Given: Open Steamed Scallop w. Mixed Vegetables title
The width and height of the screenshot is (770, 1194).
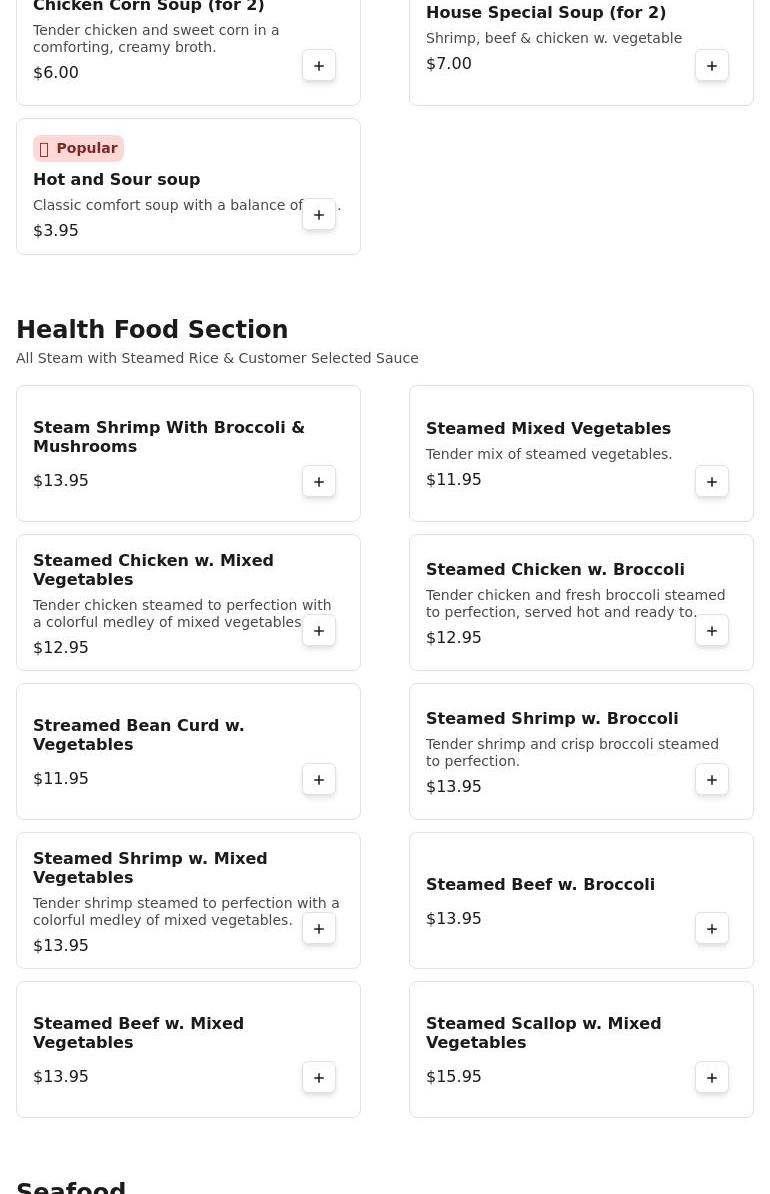Looking at the screenshot, I should tap(543, 1033).
